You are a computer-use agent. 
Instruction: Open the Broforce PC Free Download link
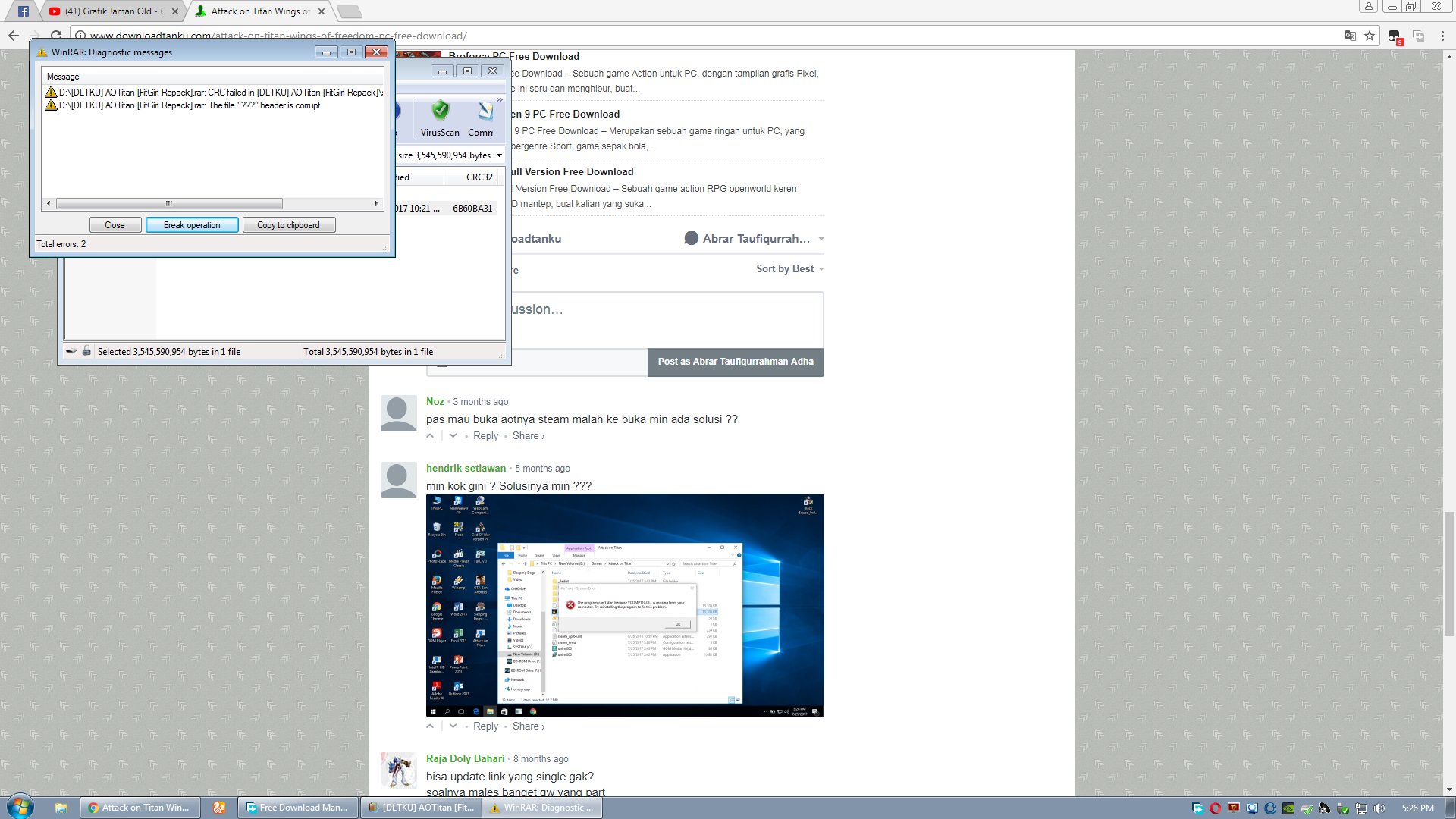(x=513, y=56)
